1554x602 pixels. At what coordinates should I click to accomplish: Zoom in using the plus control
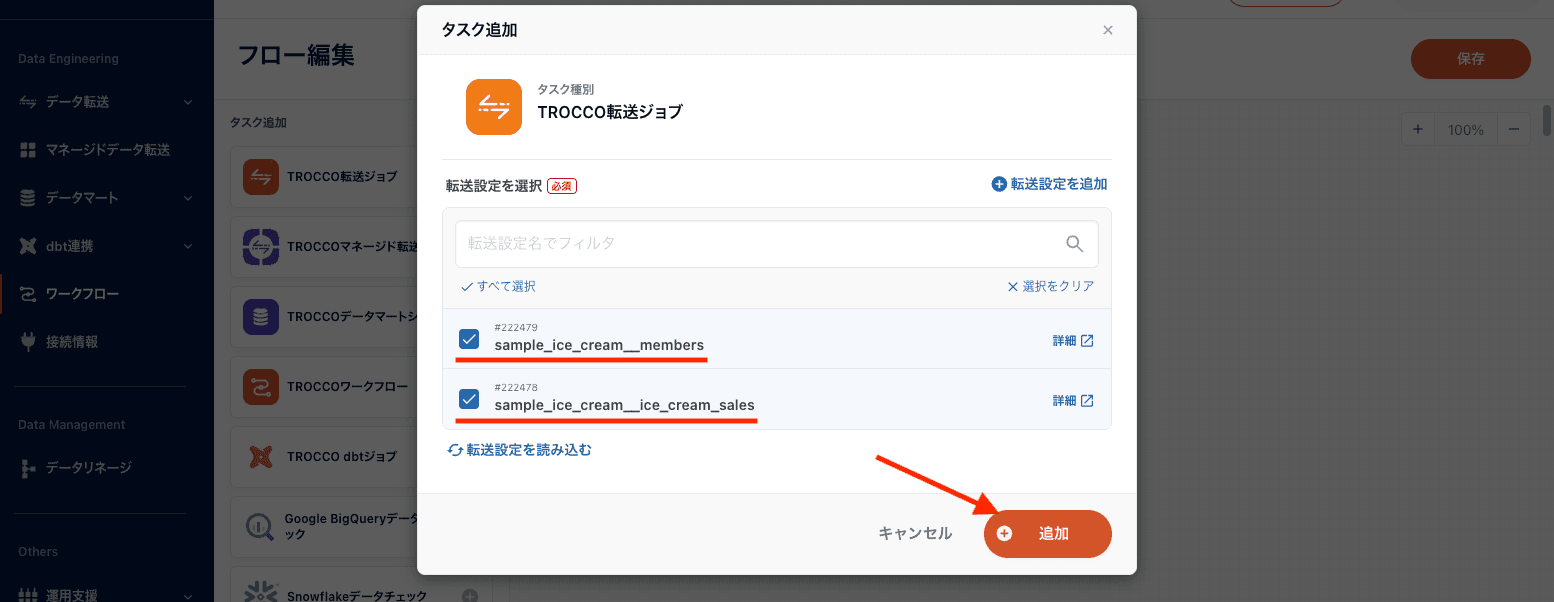pos(1417,129)
